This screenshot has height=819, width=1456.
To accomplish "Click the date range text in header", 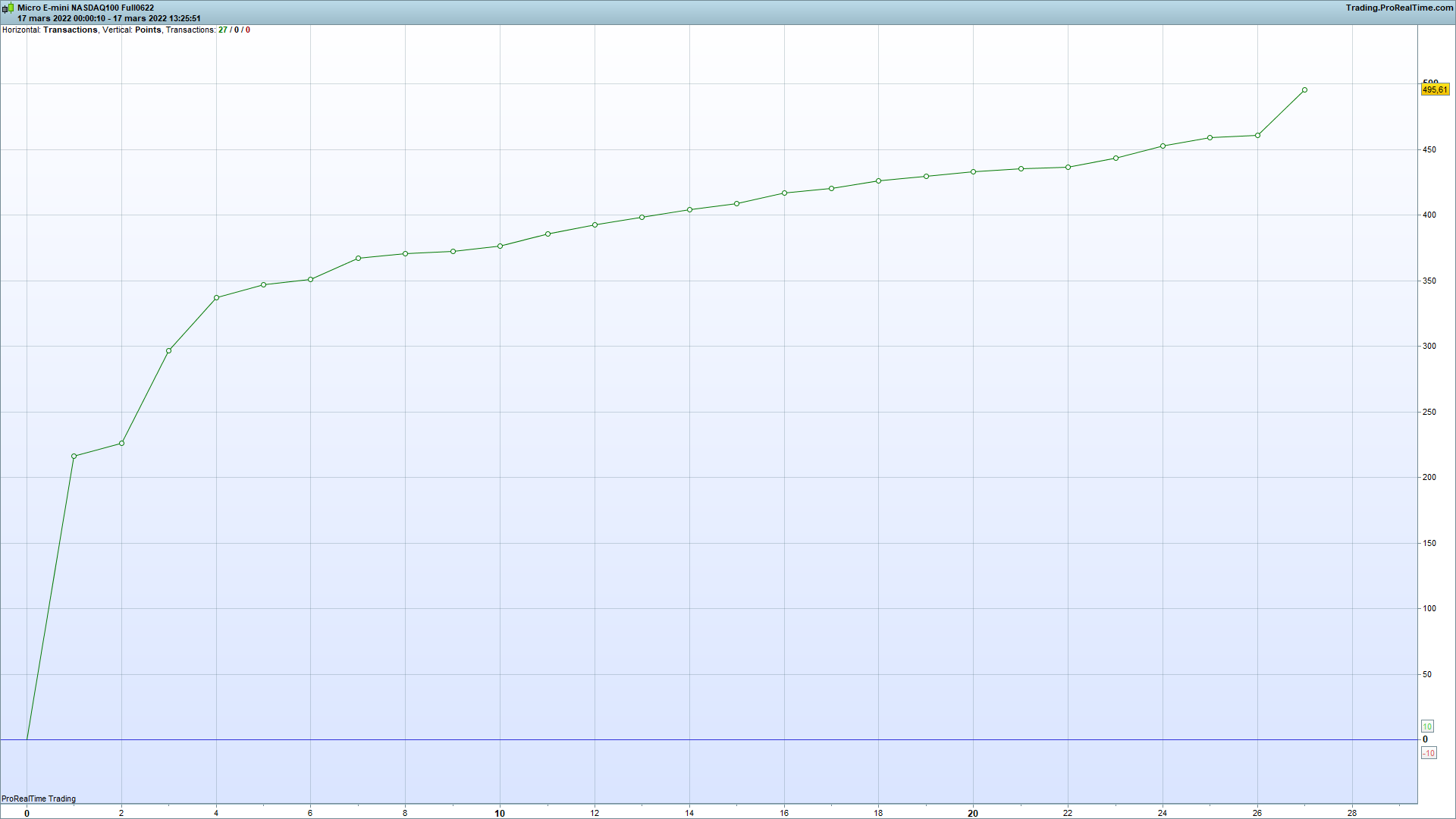I will (109, 18).
